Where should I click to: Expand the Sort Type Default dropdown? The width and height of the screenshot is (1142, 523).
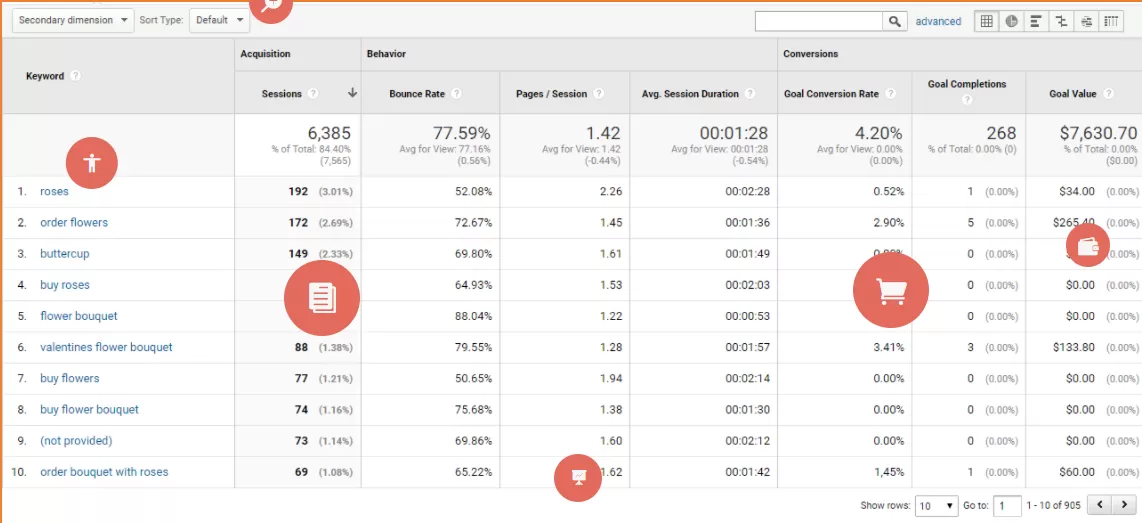[x=219, y=20]
